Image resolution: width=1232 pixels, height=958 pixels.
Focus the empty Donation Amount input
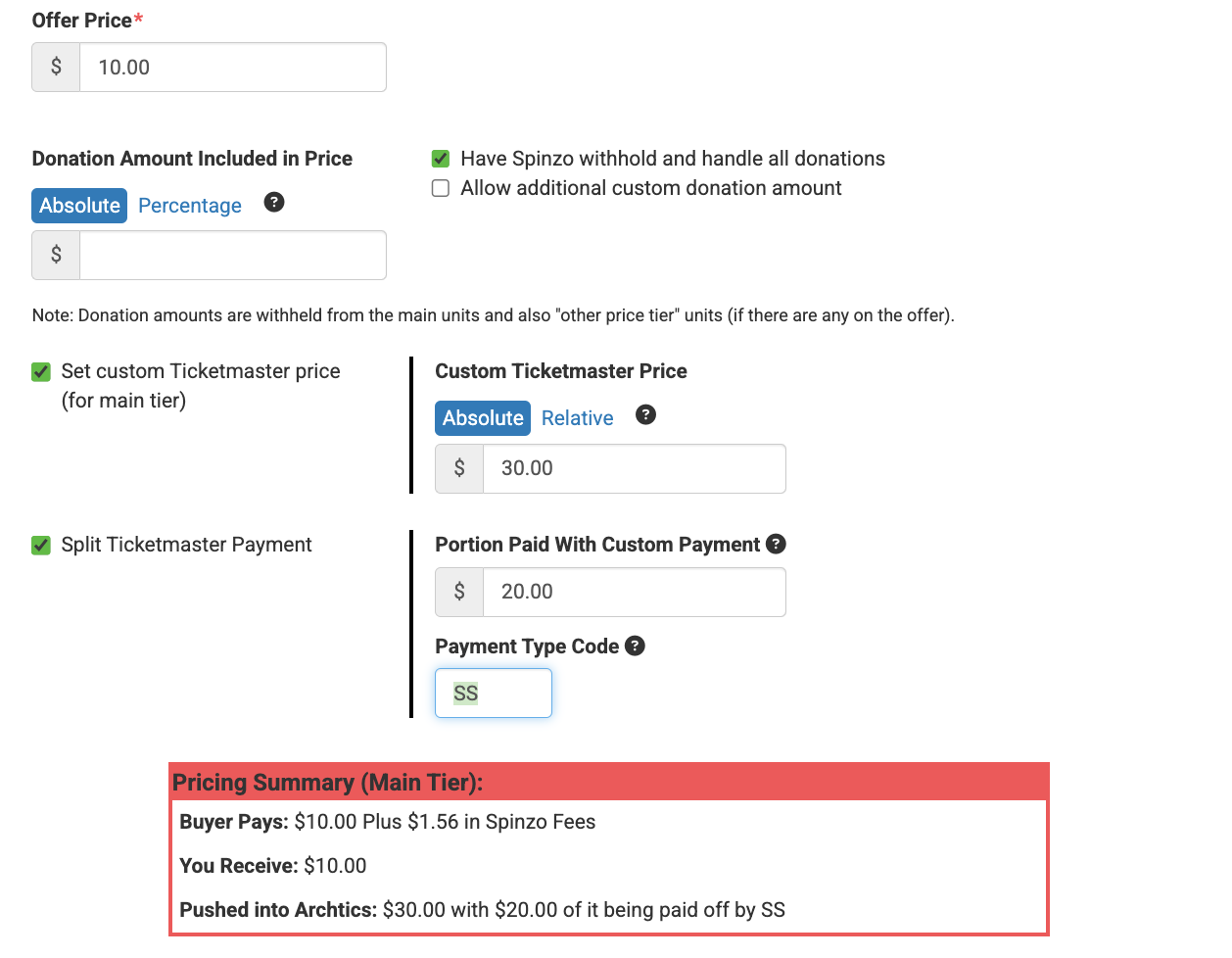coord(232,255)
